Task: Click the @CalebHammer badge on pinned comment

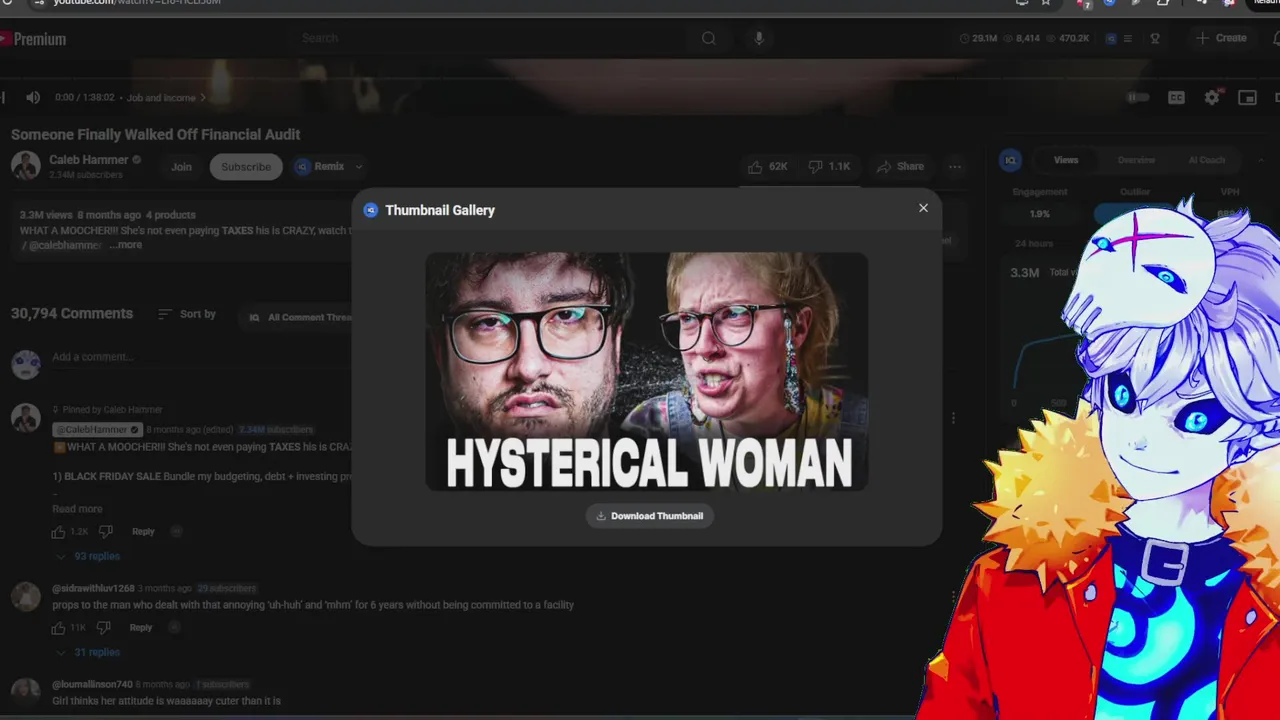Action: [97, 430]
